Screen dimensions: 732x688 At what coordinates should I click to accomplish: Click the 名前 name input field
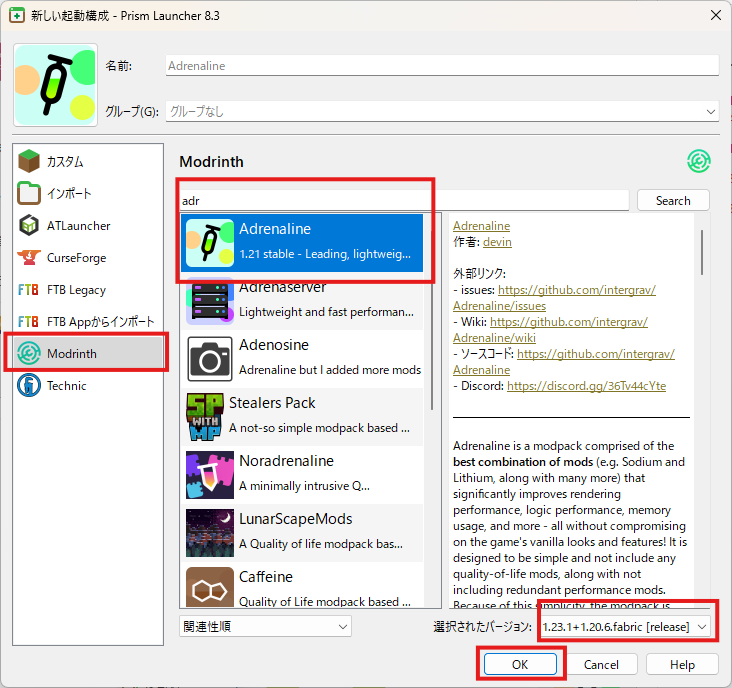click(x=442, y=65)
